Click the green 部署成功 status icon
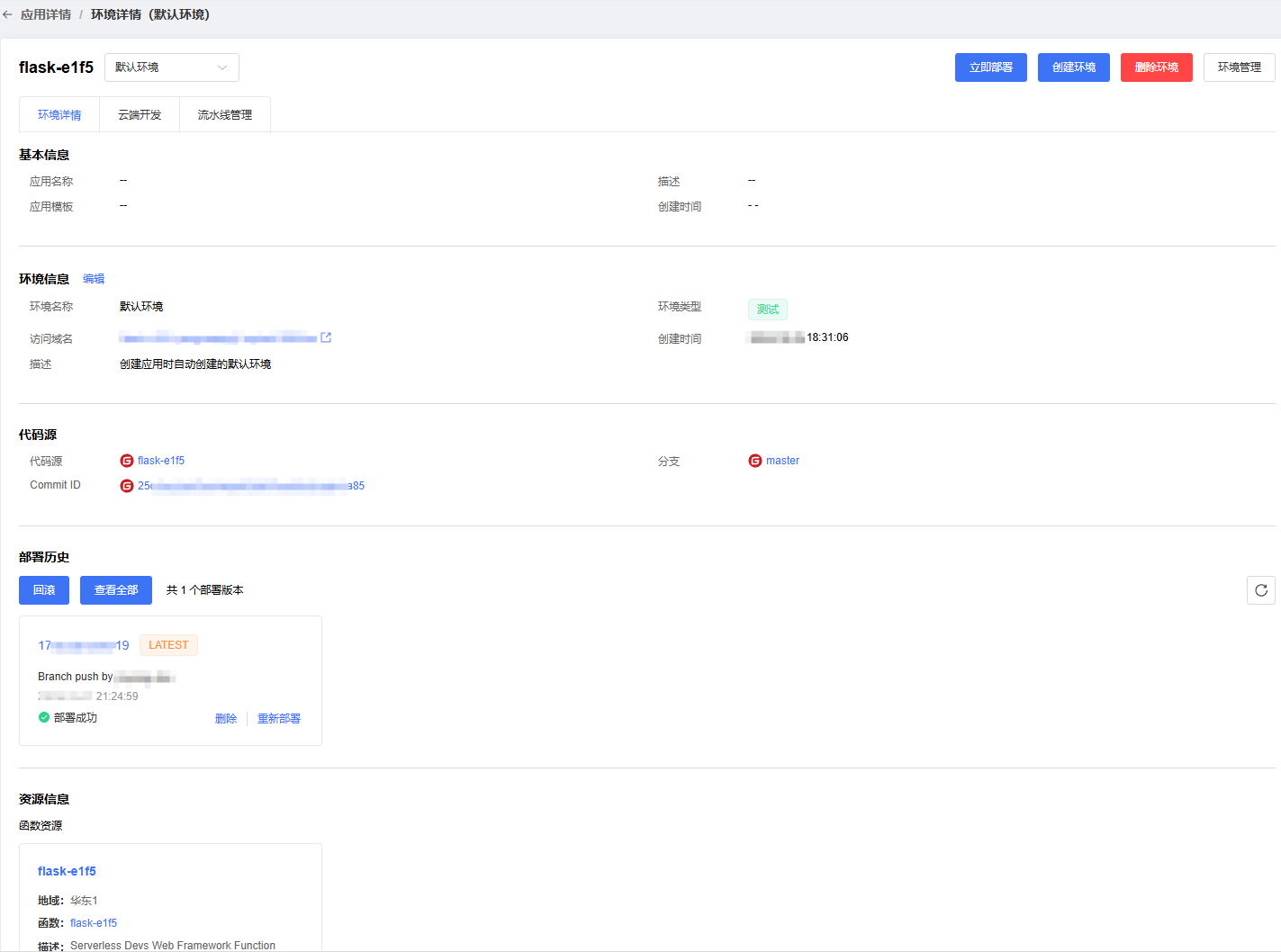The width and height of the screenshot is (1281, 952). [44, 717]
